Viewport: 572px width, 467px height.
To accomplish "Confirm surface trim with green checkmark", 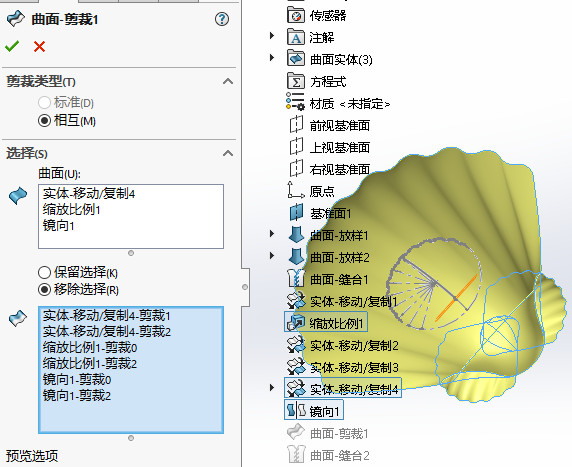I will tap(12, 46).
